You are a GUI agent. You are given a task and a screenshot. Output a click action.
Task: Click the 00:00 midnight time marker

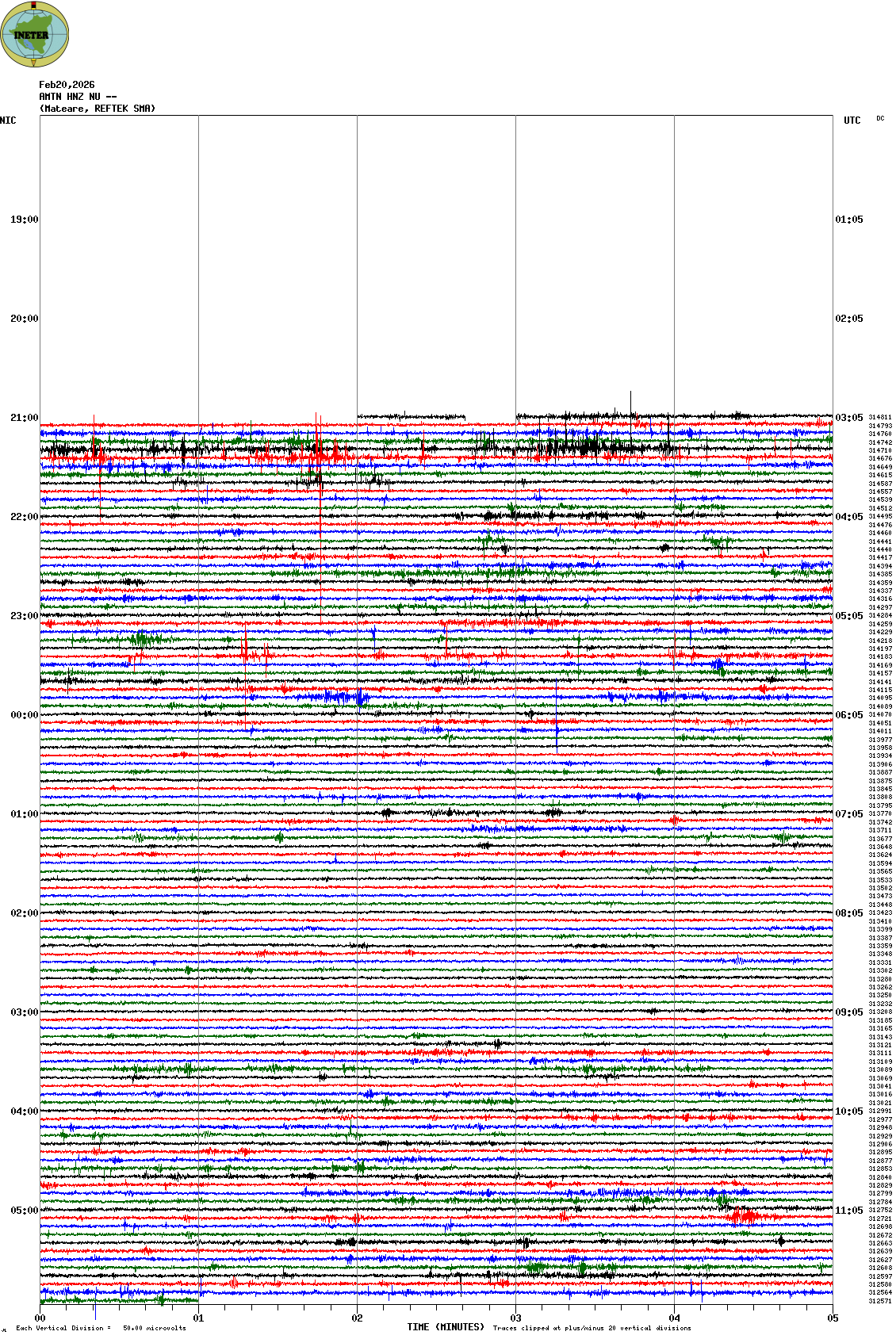click(x=24, y=715)
